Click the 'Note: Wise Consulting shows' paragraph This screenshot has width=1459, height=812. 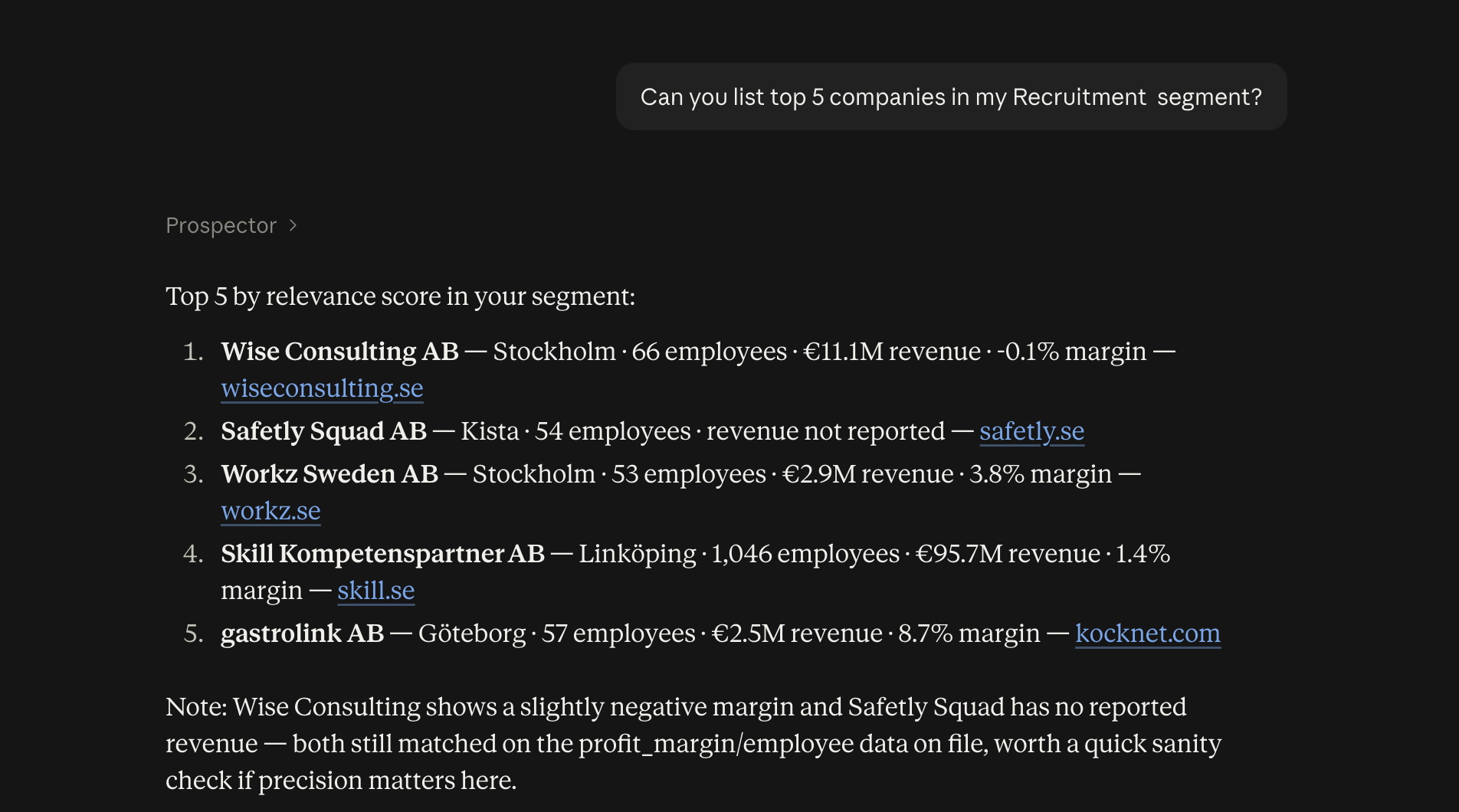[x=693, y=744]
